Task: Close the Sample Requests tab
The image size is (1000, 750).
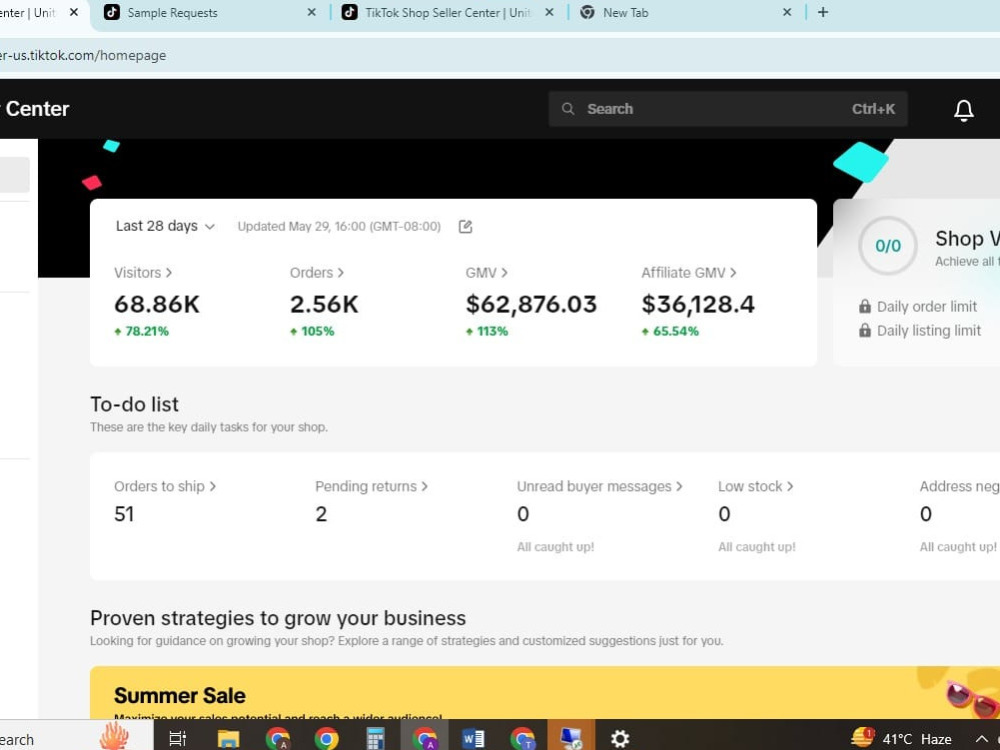Action: (x=311, y=12)
